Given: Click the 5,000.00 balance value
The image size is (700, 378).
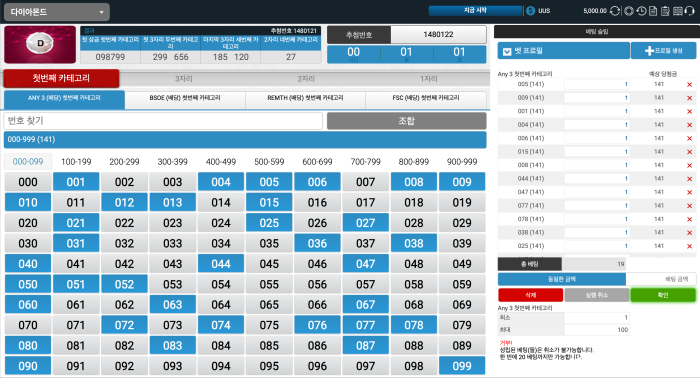Looking at the screenshot, I should pos(595,11).
